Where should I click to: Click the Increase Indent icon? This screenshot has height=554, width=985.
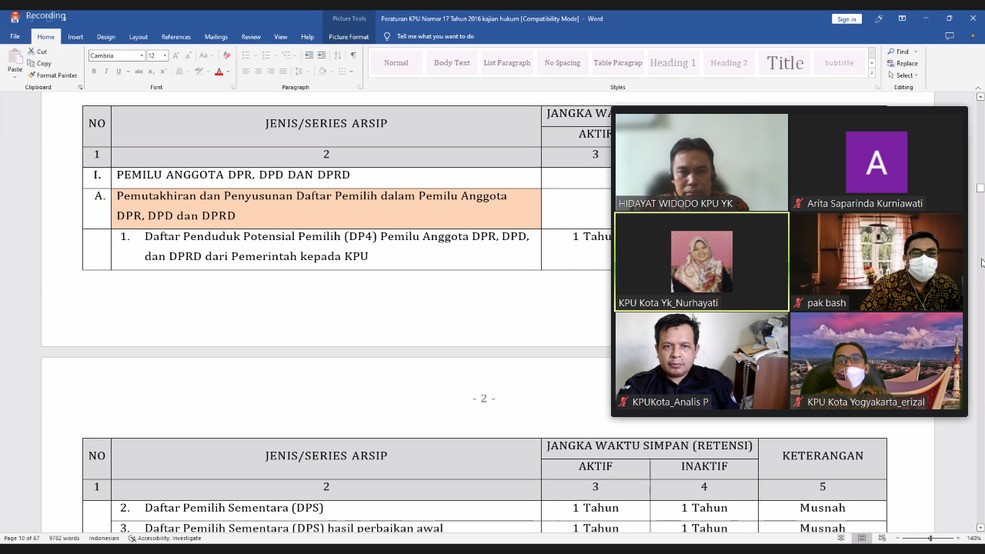(322, 56)
